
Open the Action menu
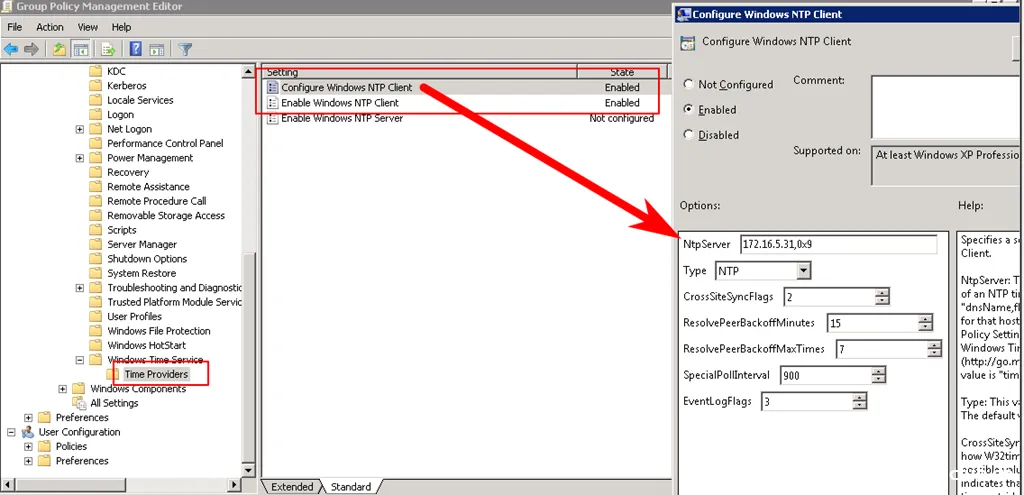click(50, 27)
